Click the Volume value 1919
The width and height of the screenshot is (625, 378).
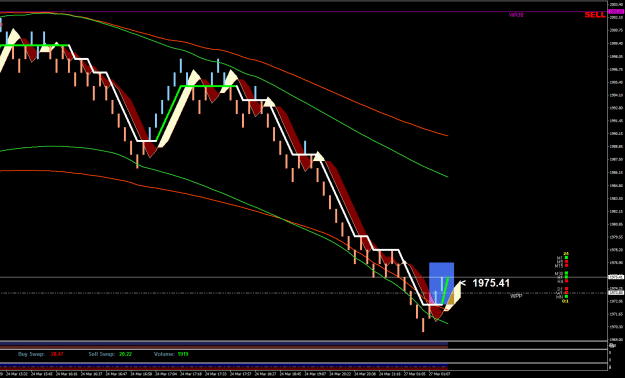coord(183,354)
